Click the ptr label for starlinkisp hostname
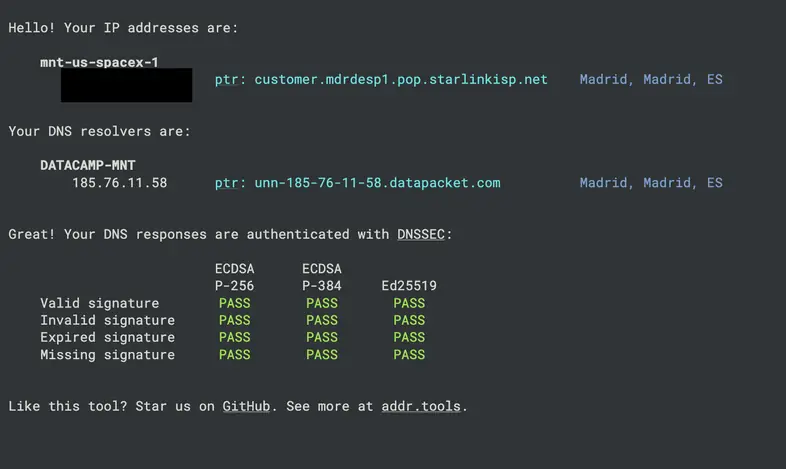The image size is (786, 469). (227, 80)
